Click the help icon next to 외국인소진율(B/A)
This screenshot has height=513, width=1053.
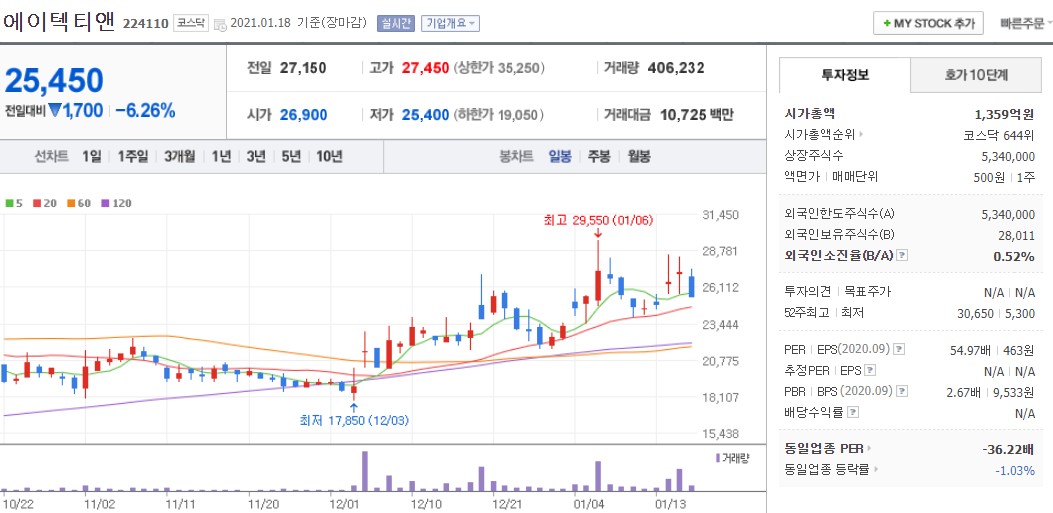click(x=902, y=256)
